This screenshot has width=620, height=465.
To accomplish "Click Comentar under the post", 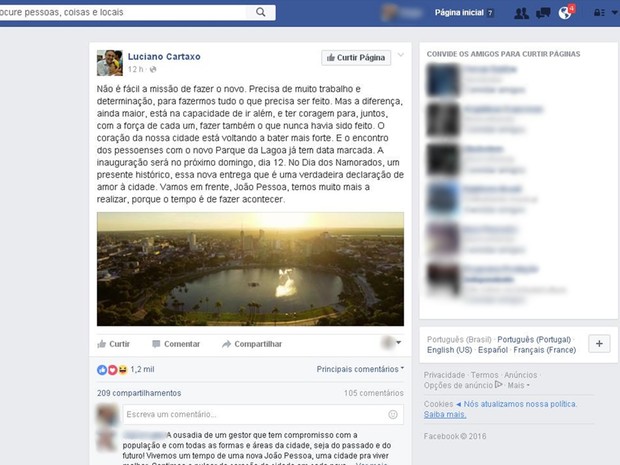I will pos(176,344).
